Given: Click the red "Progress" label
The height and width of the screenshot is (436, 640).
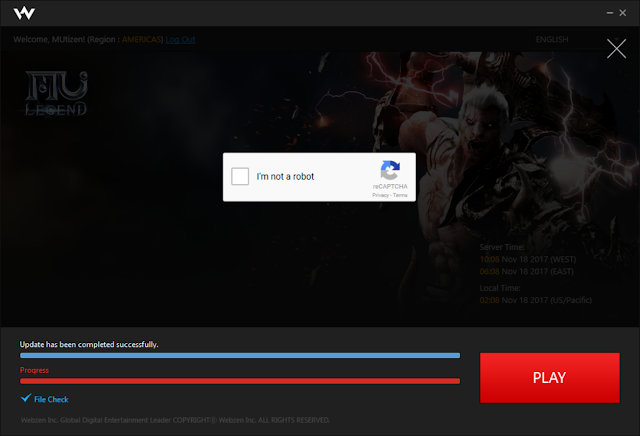Looking at the screenshot, I should click(x=34, y=370).
